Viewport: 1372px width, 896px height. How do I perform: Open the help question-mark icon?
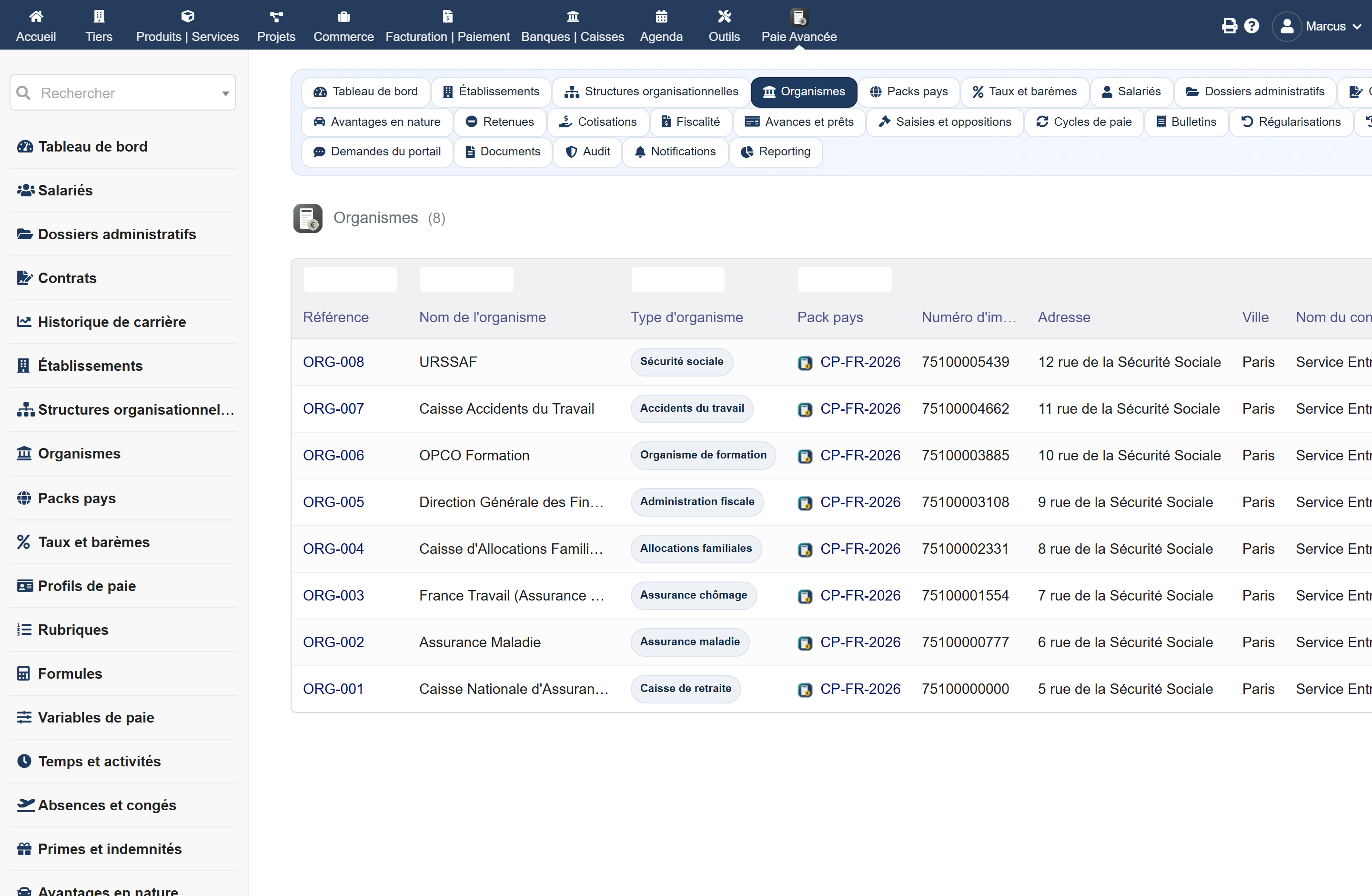[x=1251, y=26]
